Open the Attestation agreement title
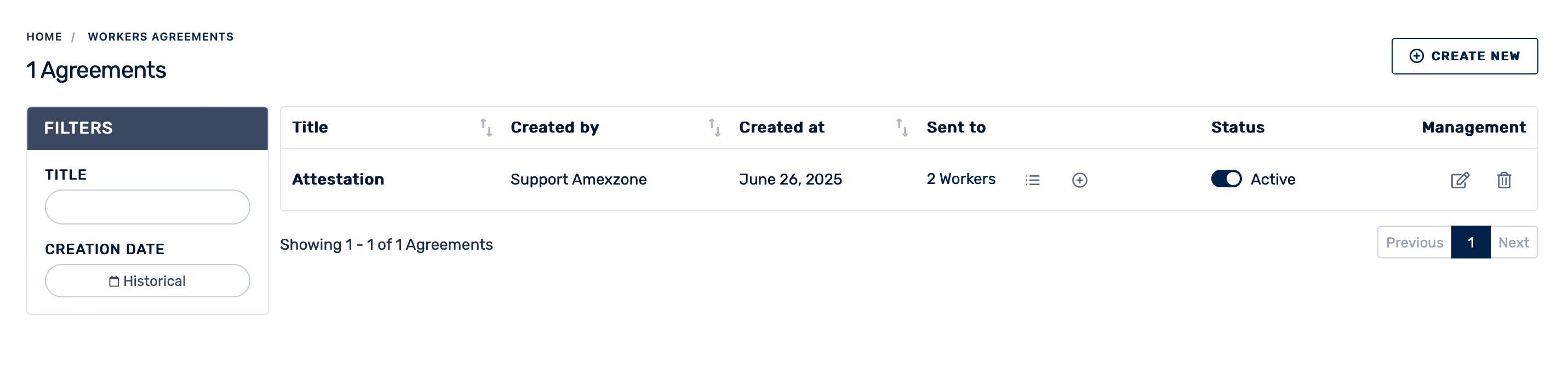1568x391 pixels. pyautogui.click(x=338, y=180)
